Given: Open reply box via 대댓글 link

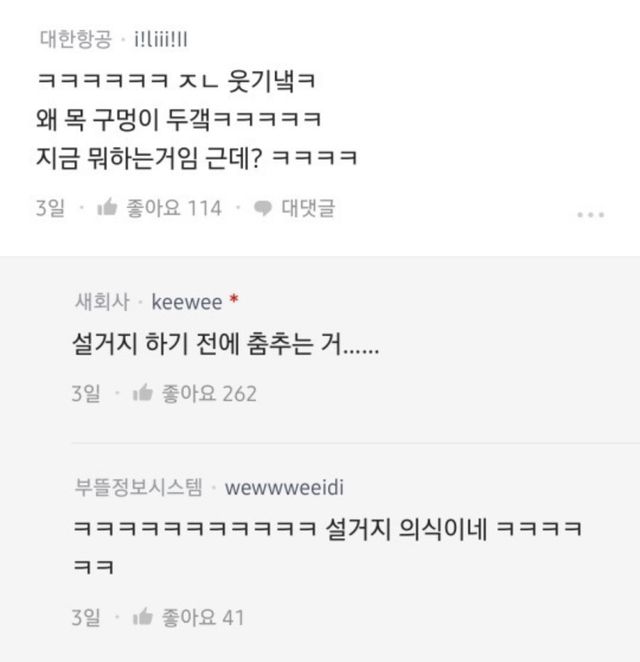Looking at the screenshot, I should pos(308,208).
